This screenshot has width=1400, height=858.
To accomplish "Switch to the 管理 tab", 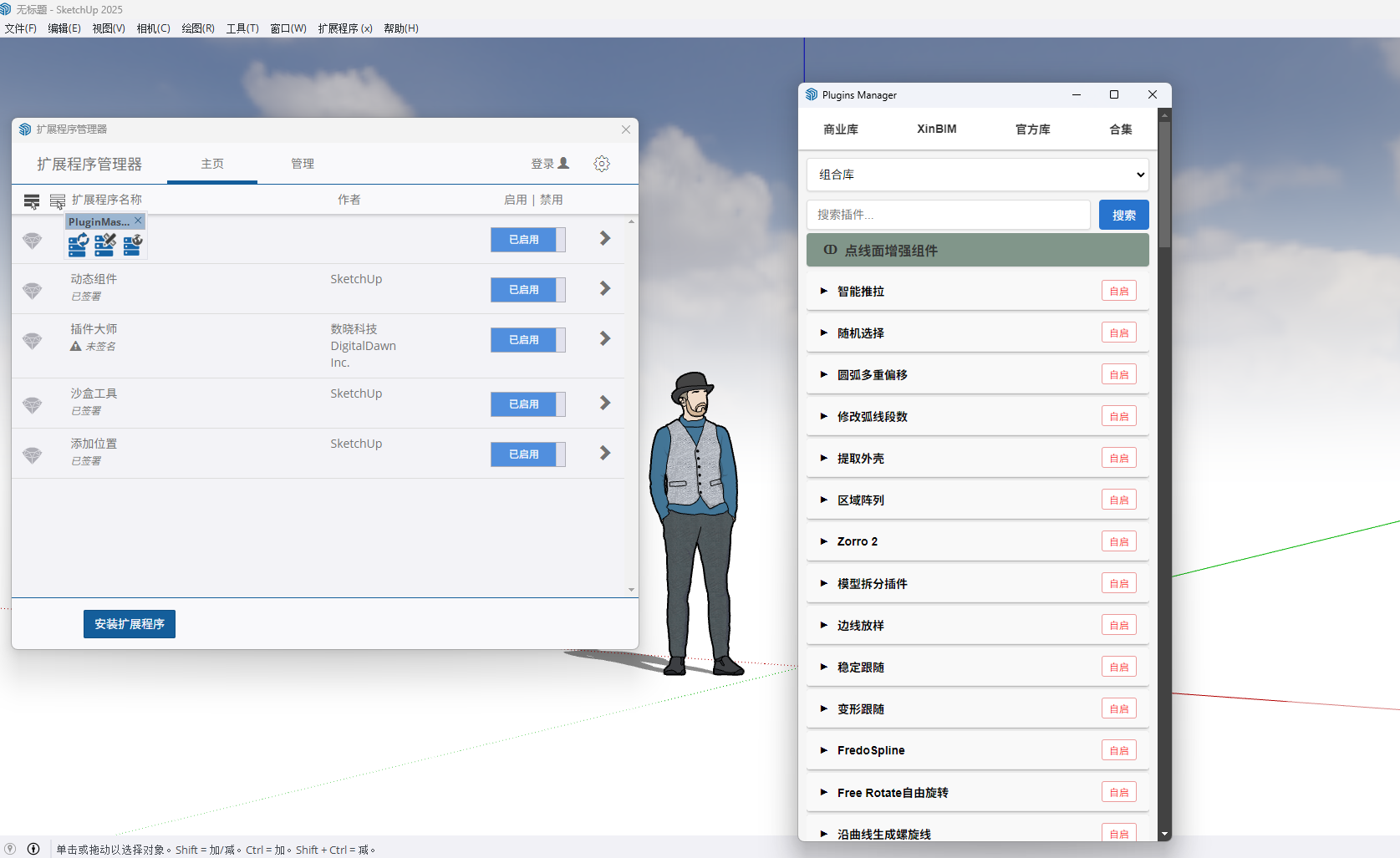I will point(303,164).
